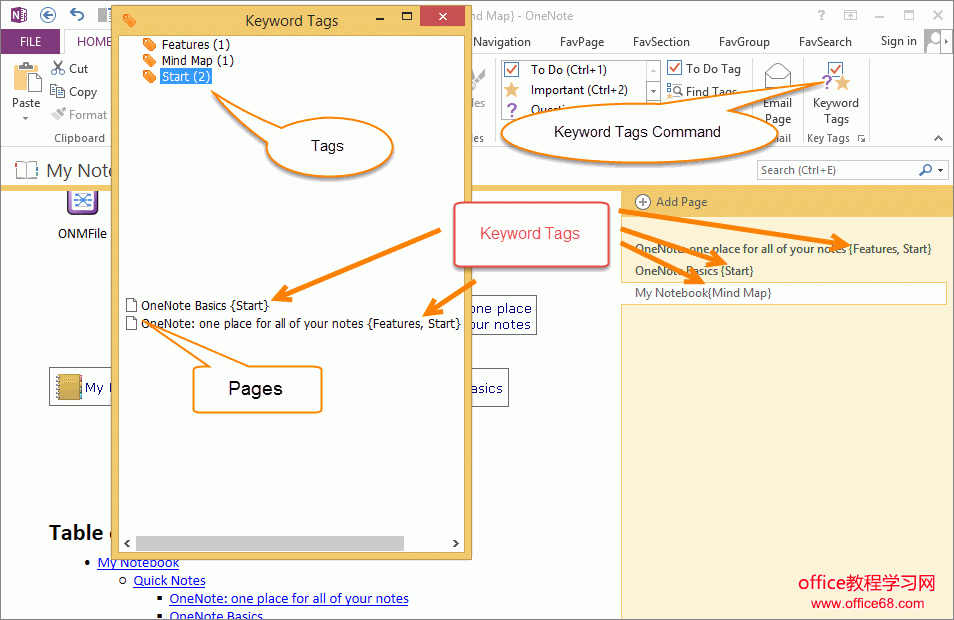The height and width of the screenshot is (620, 954).
Task: Click the OneNote application logo icon
Action: pyautogui.click(x=19, y=15)
